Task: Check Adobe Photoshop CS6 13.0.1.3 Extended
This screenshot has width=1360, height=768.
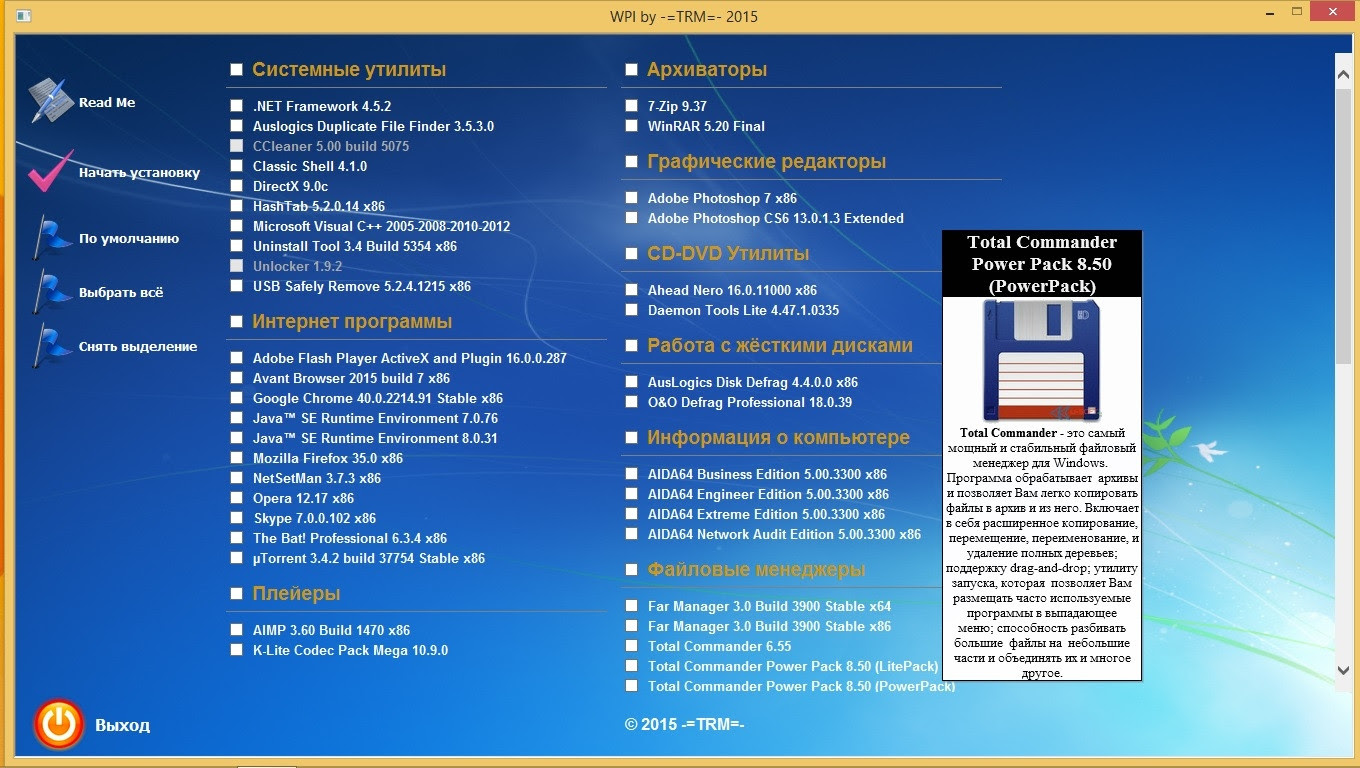Action: [x=631, y=218]
